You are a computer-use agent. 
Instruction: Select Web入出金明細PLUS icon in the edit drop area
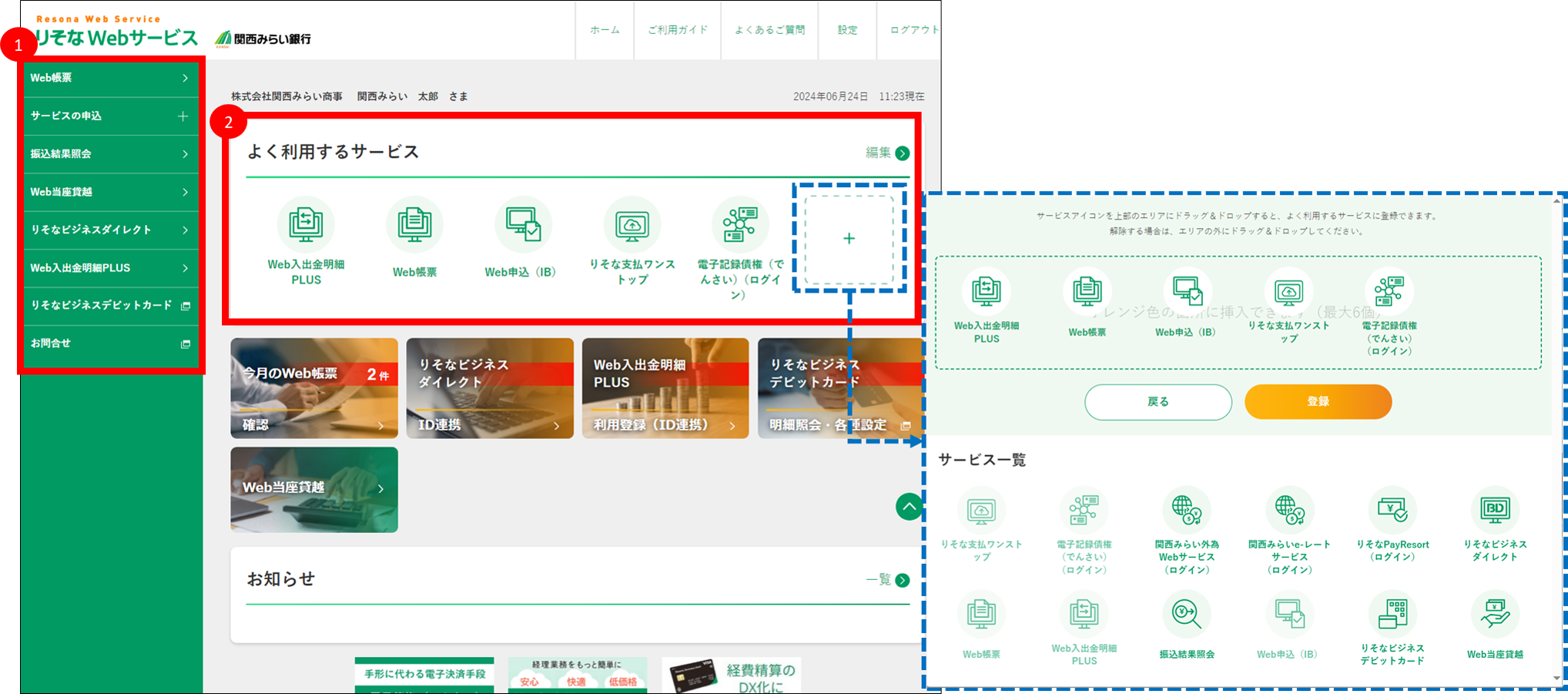986,291
